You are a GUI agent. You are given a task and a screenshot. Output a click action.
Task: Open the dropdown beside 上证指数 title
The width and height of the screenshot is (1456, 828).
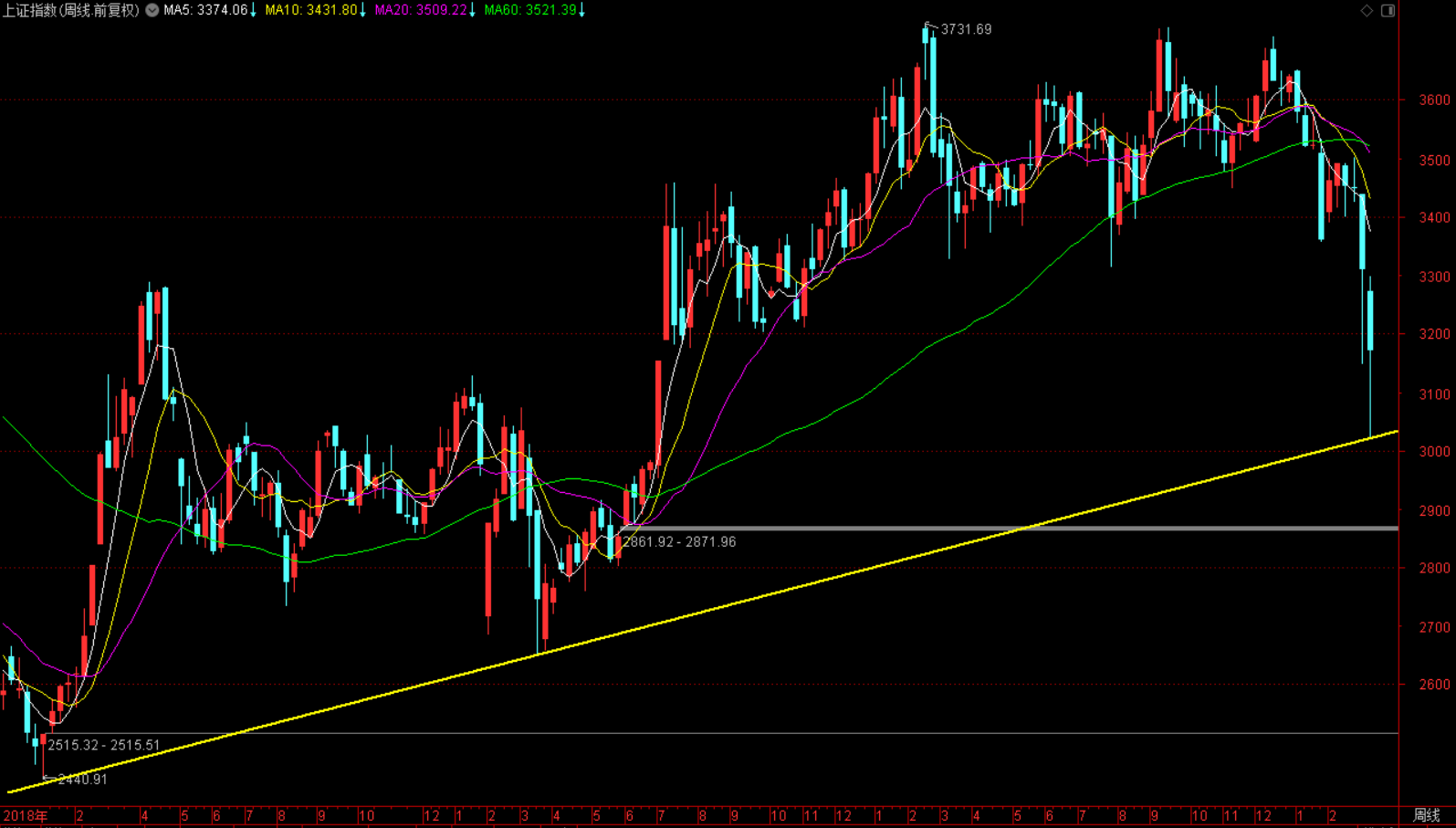tap(152, 10)
